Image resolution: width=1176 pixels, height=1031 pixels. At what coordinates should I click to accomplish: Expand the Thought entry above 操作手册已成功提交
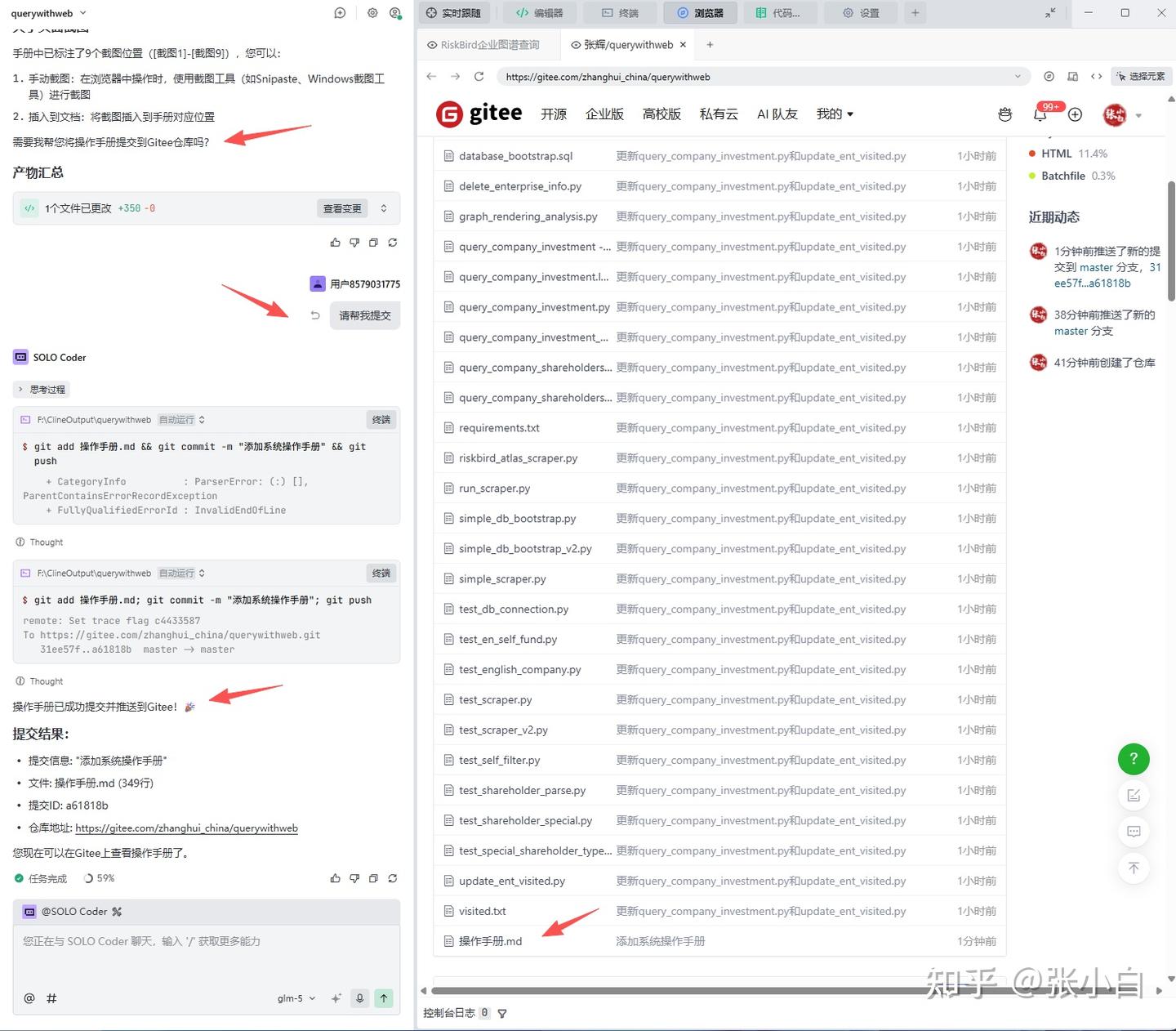(x=39, y=681)
